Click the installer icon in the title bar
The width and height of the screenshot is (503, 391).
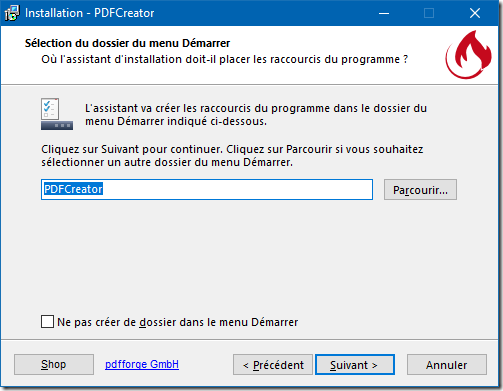tap(12, 13)
